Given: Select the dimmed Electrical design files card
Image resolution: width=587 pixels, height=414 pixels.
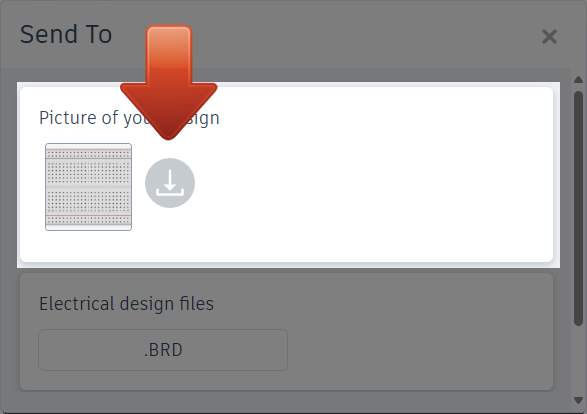Looking at the screenshot, I should 286,332.
